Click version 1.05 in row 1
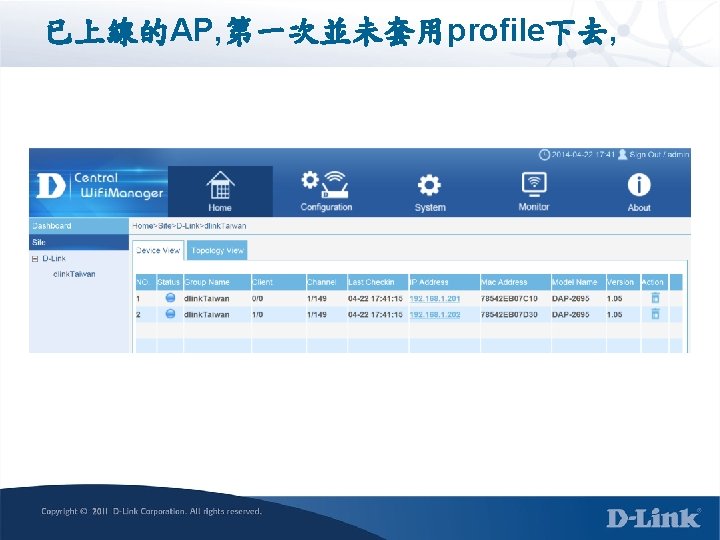The height and width of the screenshot is (540, 720). point(614,298)
